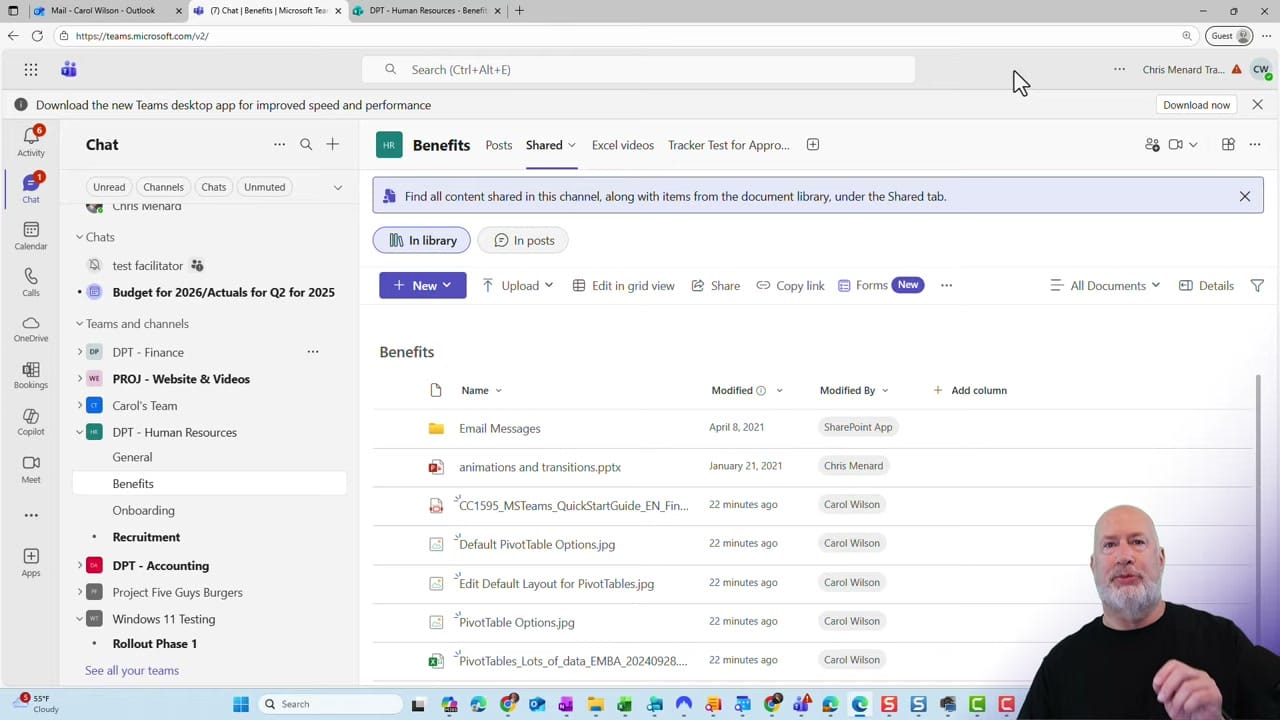Click the add people icon in Benefits channel

pyautogui.click(x=1152, y=144)
